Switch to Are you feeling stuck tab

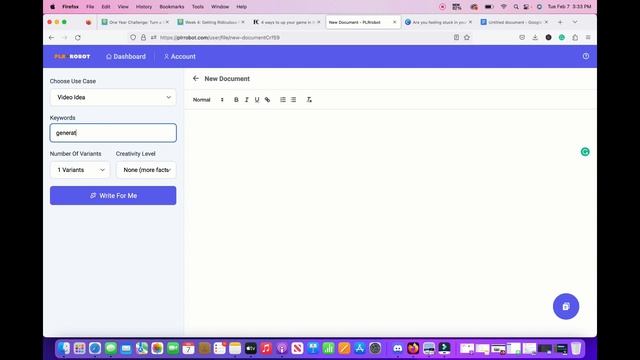pyautogui.click(x=438, y=22)
